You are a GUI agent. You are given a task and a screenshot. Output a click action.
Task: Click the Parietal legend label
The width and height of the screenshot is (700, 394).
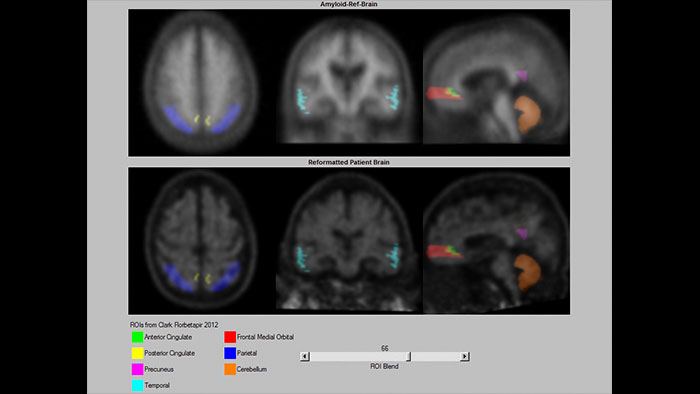pos(246,353)
